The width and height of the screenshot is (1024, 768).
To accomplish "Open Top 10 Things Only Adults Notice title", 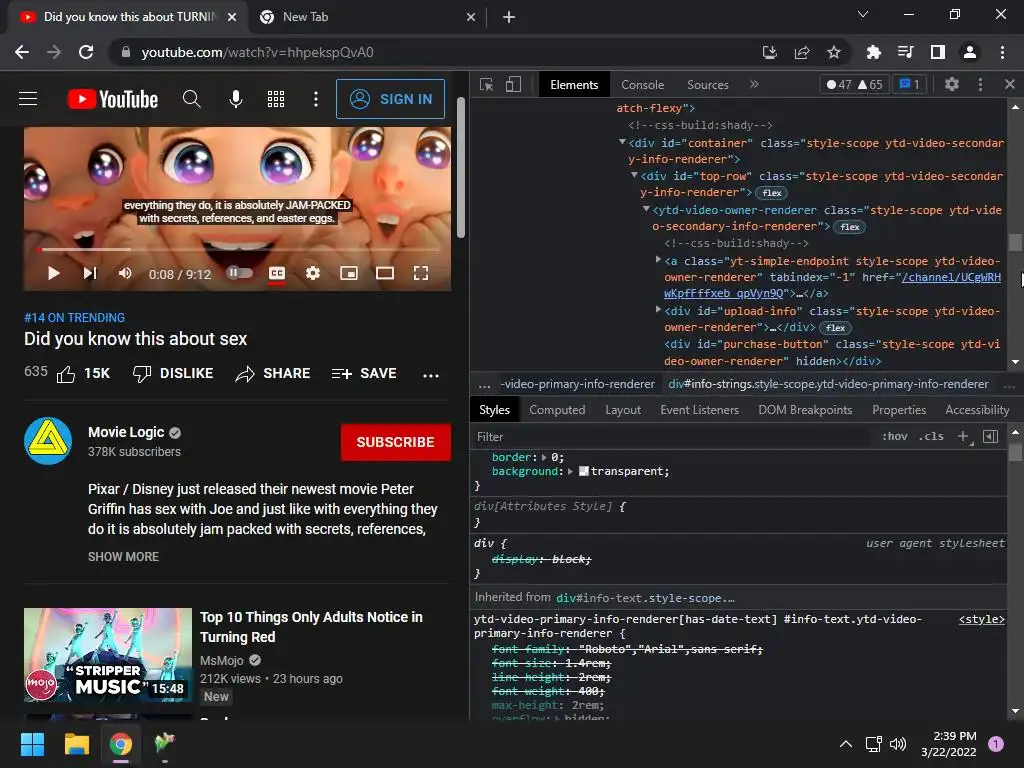I will point(311,627).
